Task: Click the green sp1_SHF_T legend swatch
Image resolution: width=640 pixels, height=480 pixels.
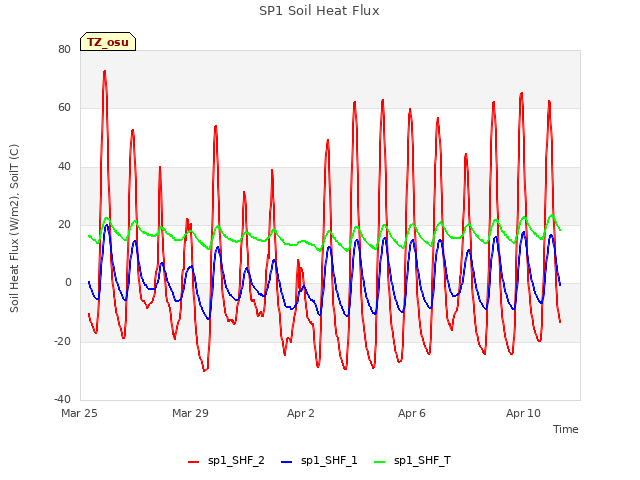Action: [380, 462]
